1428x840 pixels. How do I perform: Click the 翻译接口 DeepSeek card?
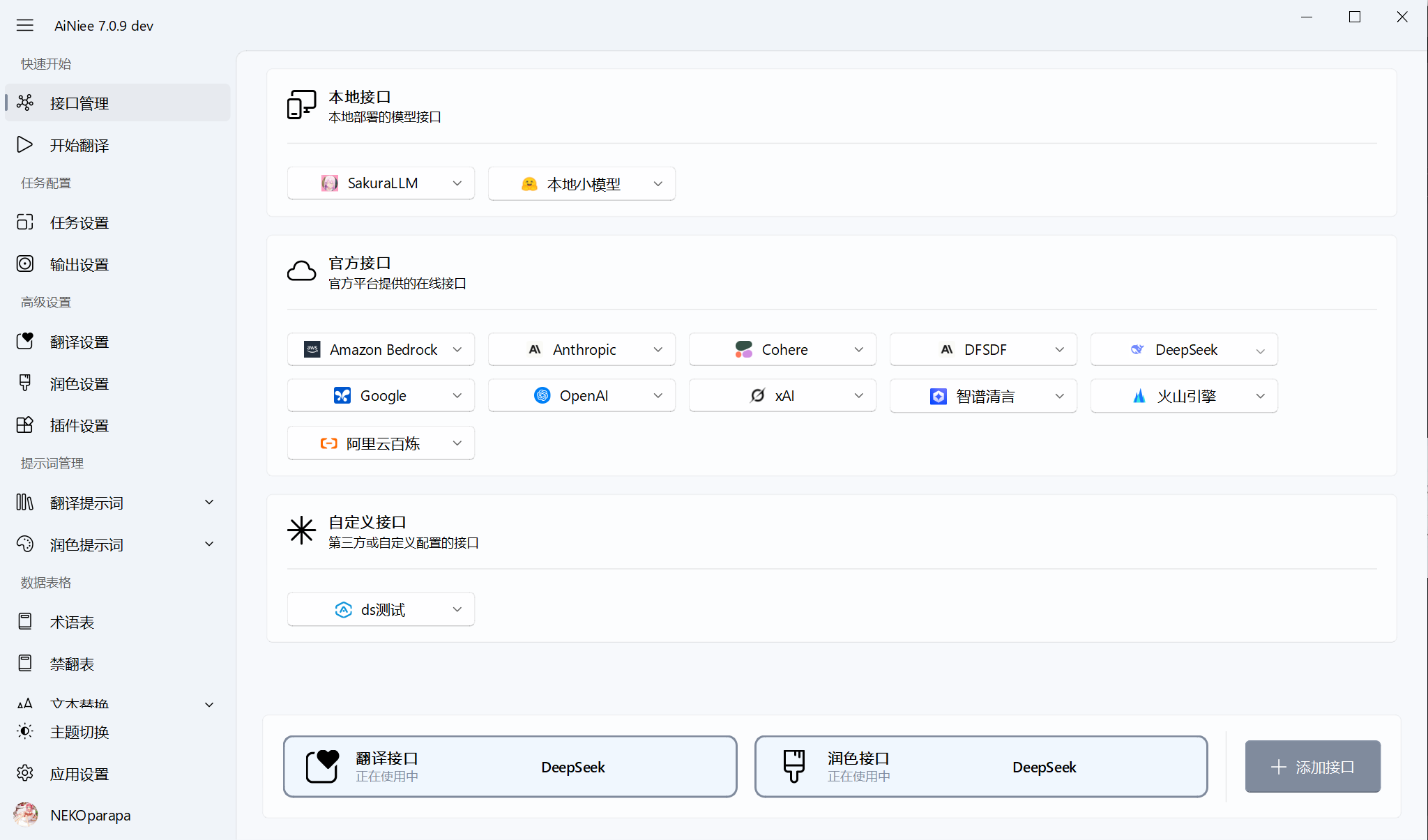pyautogui.click(x=510, y=767)
